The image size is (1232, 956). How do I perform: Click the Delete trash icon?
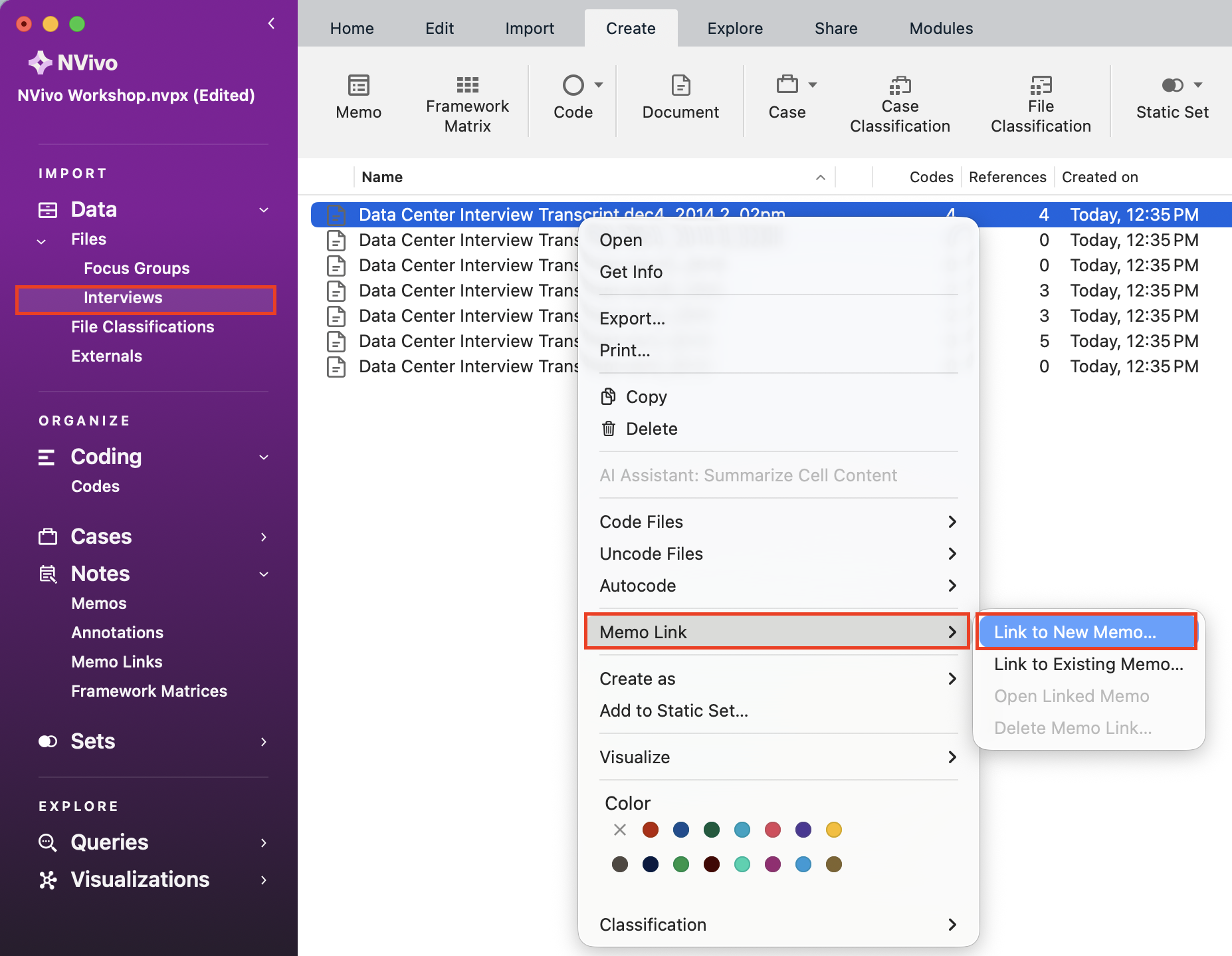point(609,429)
